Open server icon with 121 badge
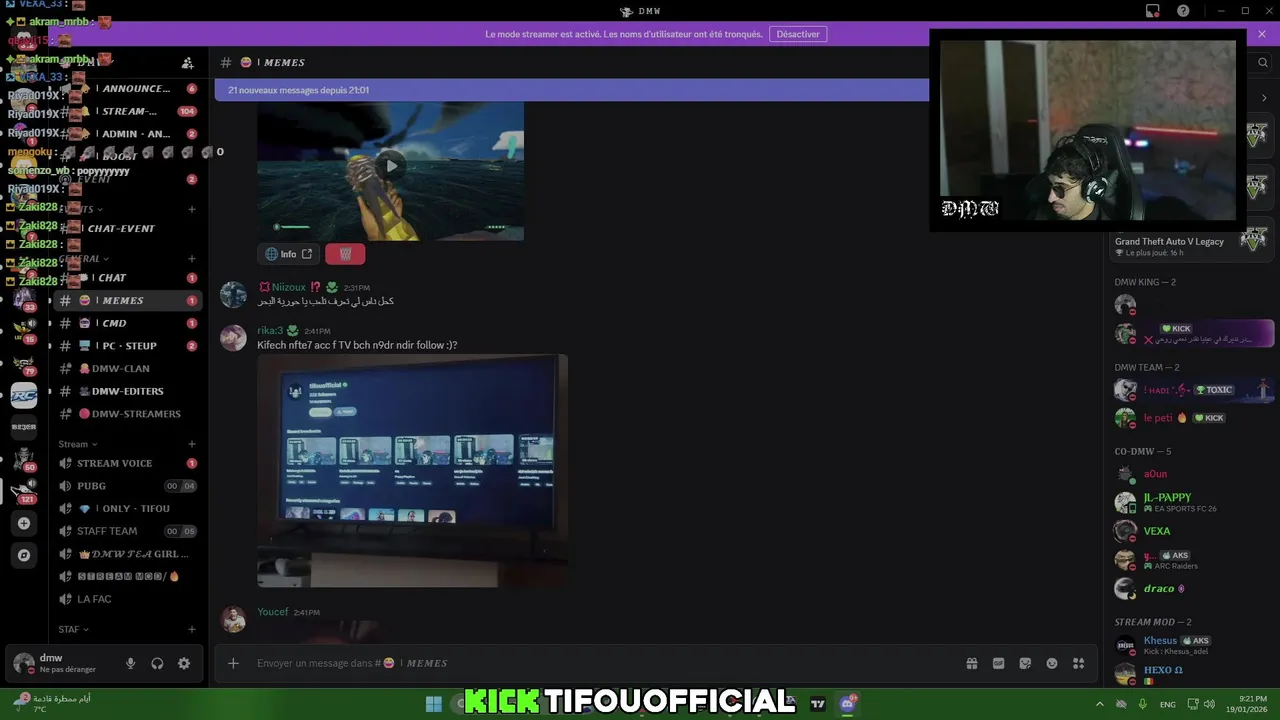Image resolution: width=1280 pixels, height=720 pixels. point(24,489)
